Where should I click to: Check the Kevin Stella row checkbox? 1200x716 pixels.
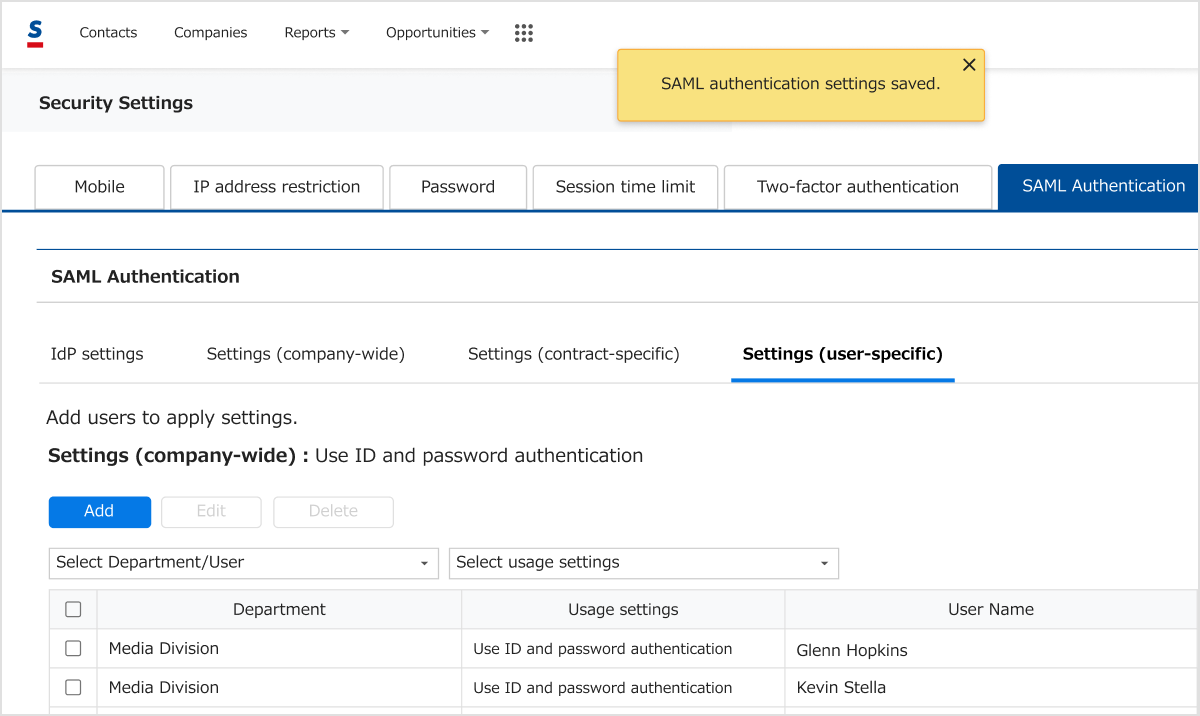coord(73,688)
